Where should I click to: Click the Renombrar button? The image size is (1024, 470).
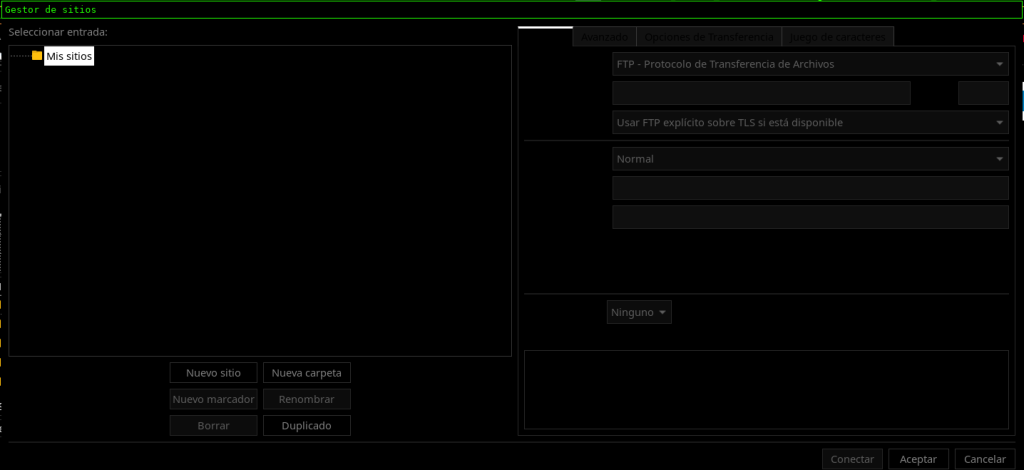click(x=307, y=399)
